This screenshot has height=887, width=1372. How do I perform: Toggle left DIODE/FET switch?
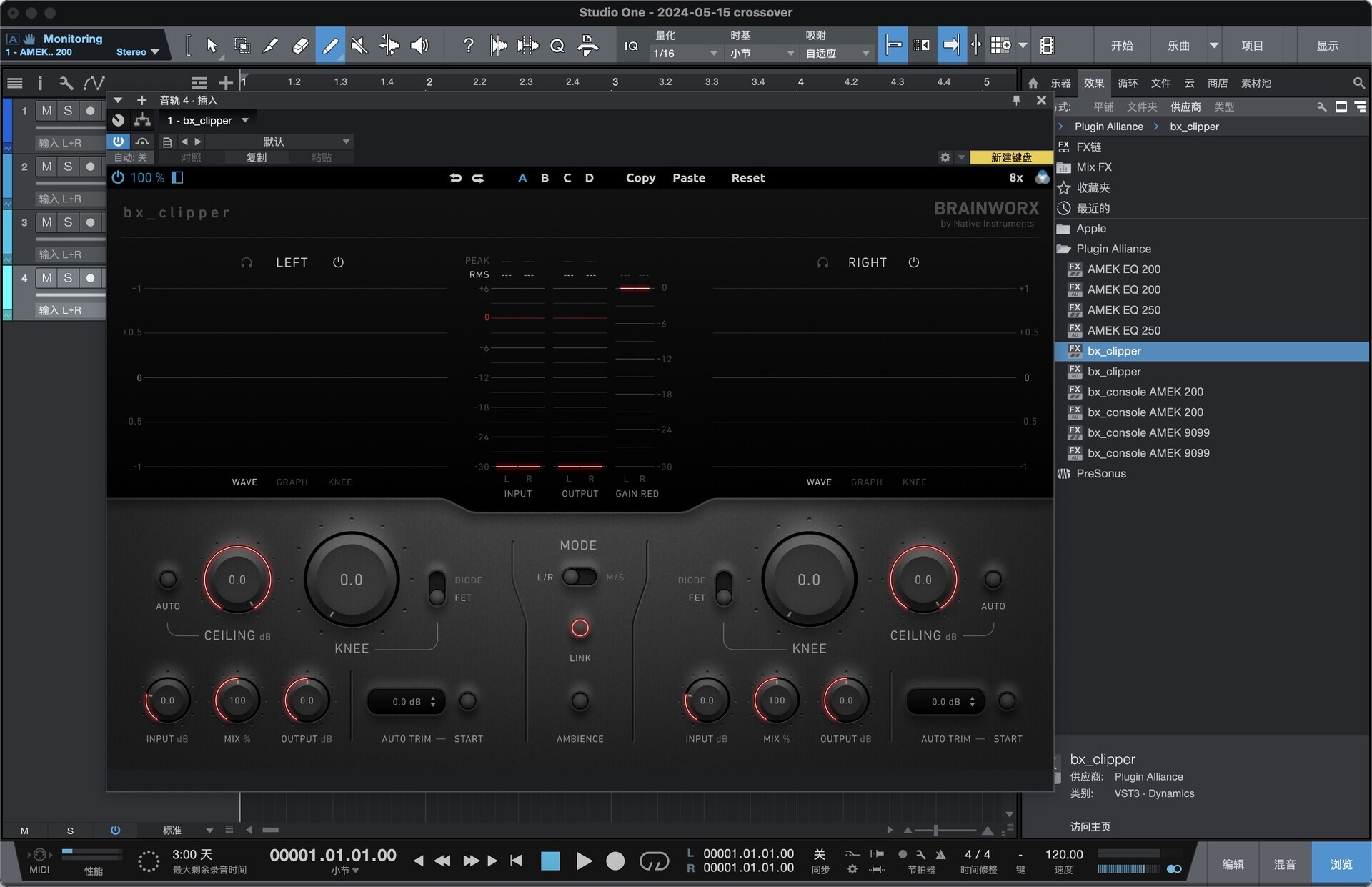(x=437, y=588)
